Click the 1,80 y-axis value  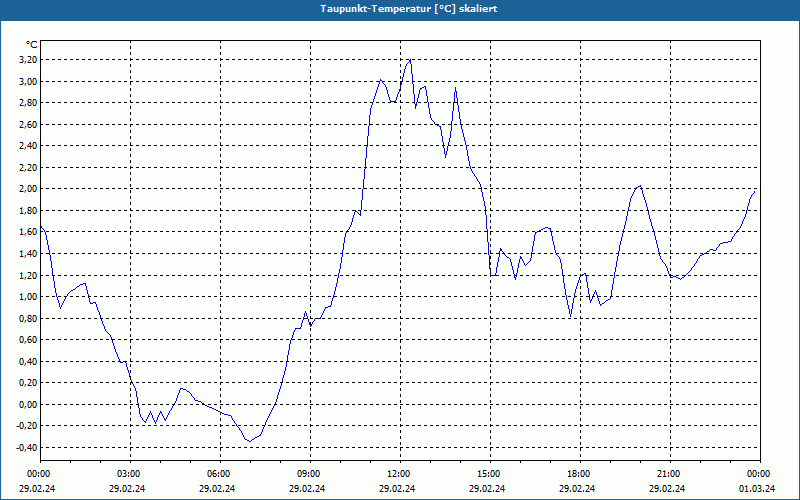point(28,211)
